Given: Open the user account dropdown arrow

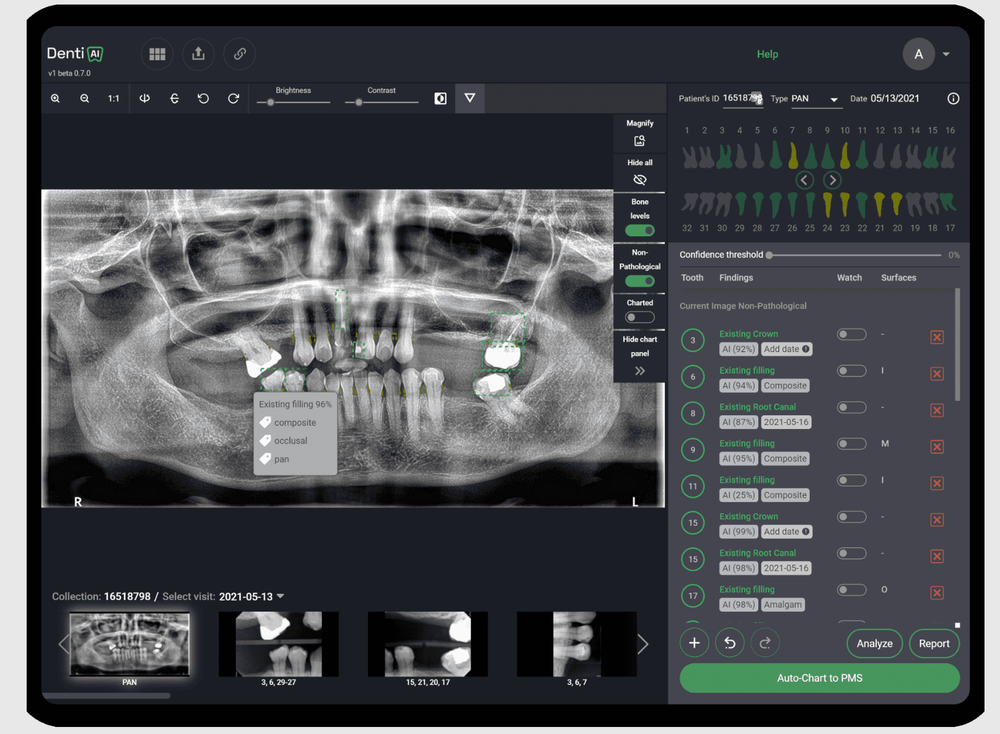Looking at the screenshot, I should tap(946, 54).
